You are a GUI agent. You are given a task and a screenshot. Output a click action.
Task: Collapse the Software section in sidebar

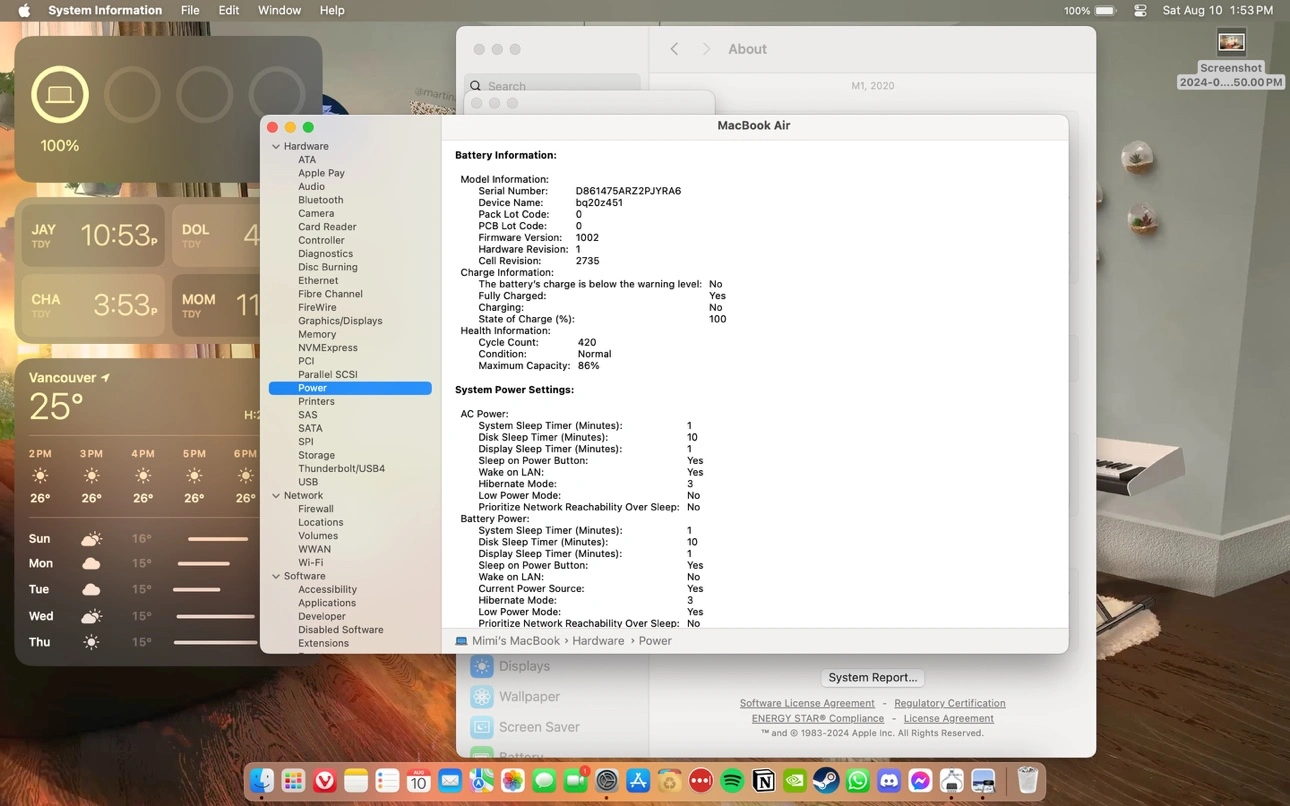(276, 577)
